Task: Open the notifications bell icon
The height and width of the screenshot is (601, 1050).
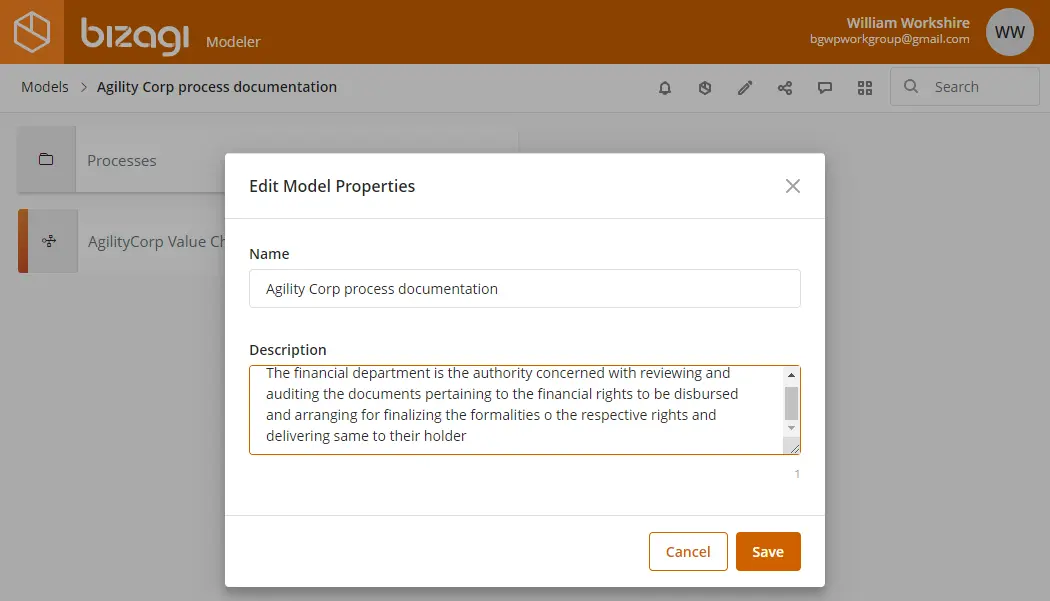Action: click(x=665, y=88)
